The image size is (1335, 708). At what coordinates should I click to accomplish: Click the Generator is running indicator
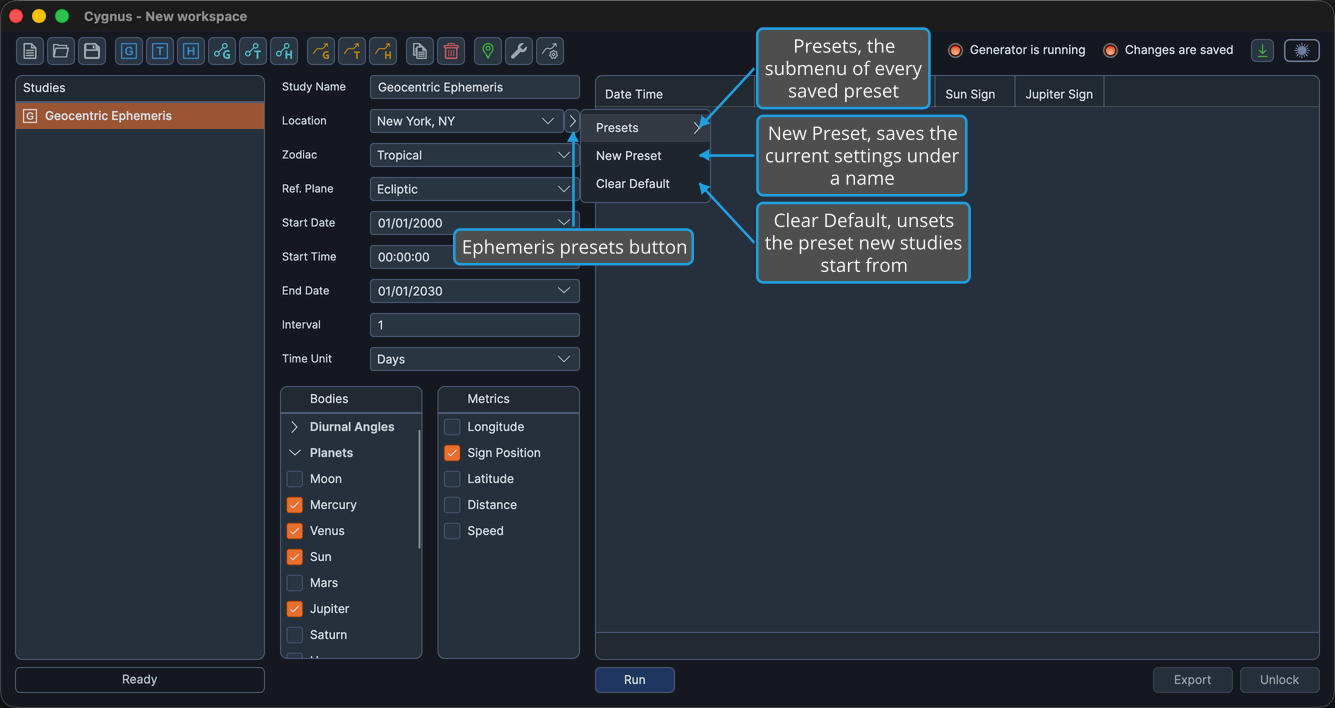1016,50
